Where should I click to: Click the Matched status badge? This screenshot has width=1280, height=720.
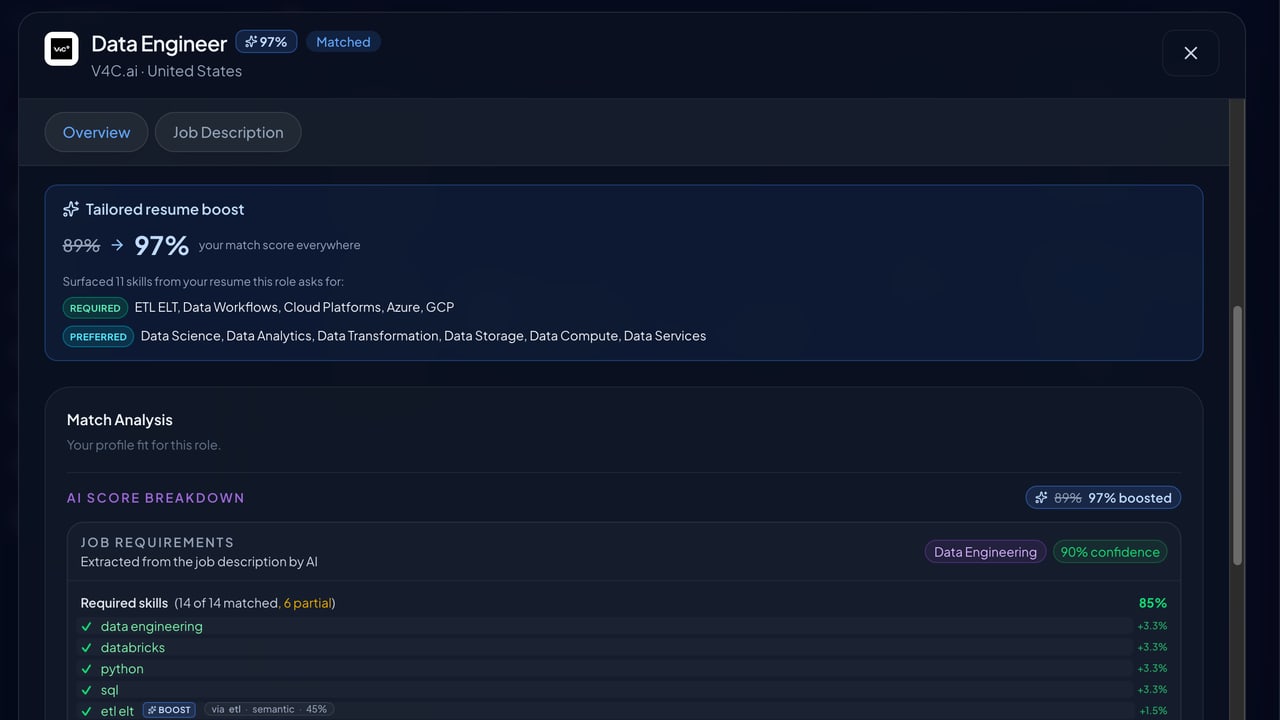[343, 42]
